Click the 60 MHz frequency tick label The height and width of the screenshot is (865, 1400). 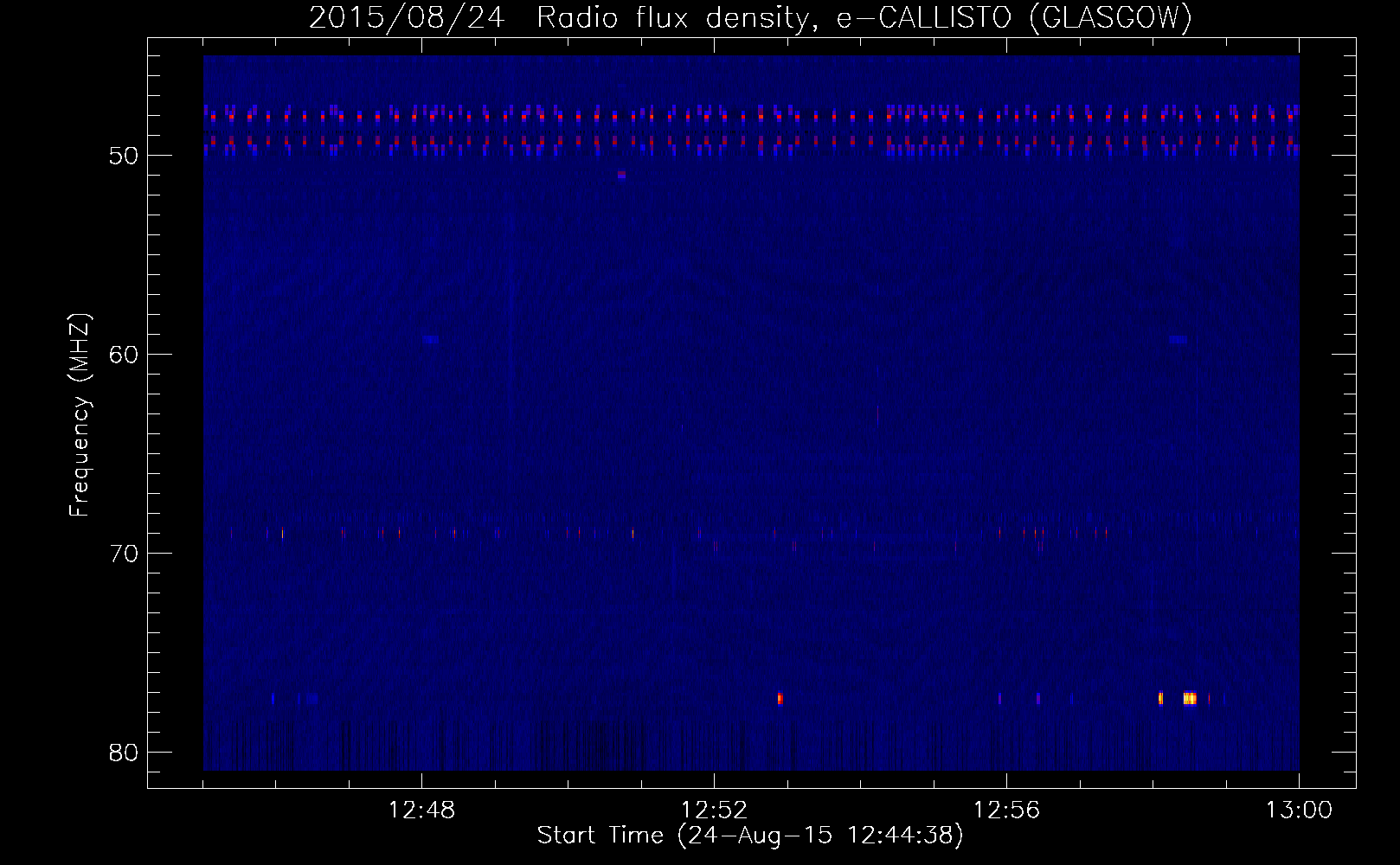click(125, 355)
